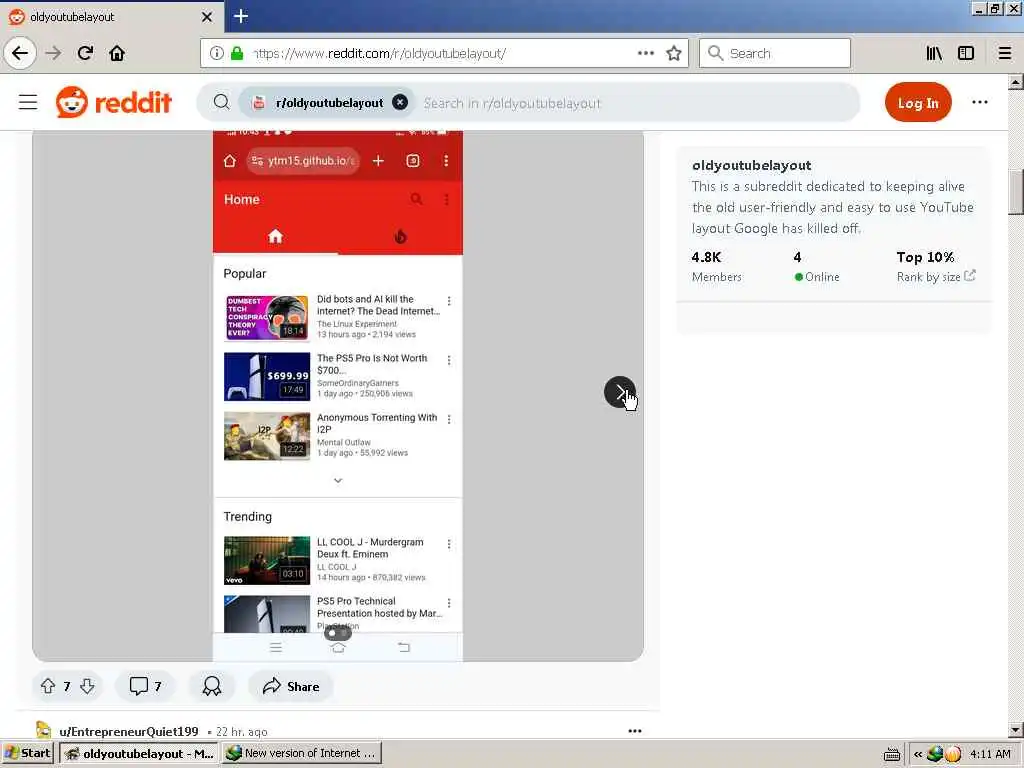Open Rank by size external link
Viewport: 1024px width, 768px height.
click(x=936, y=276)
